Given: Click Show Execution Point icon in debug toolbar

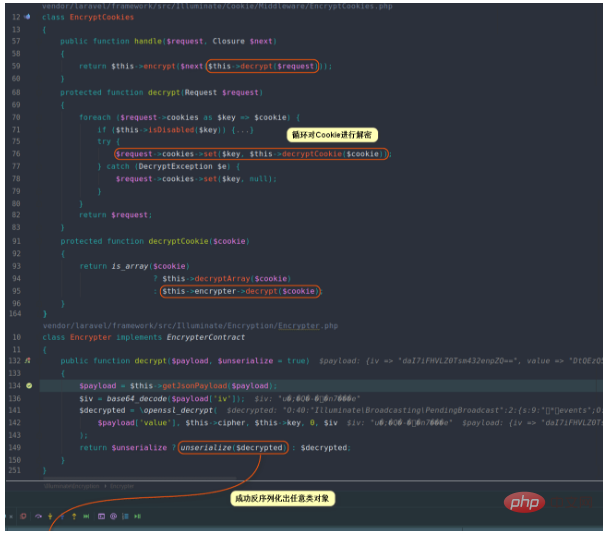Looking at the screenshot, I should (23, 516).
